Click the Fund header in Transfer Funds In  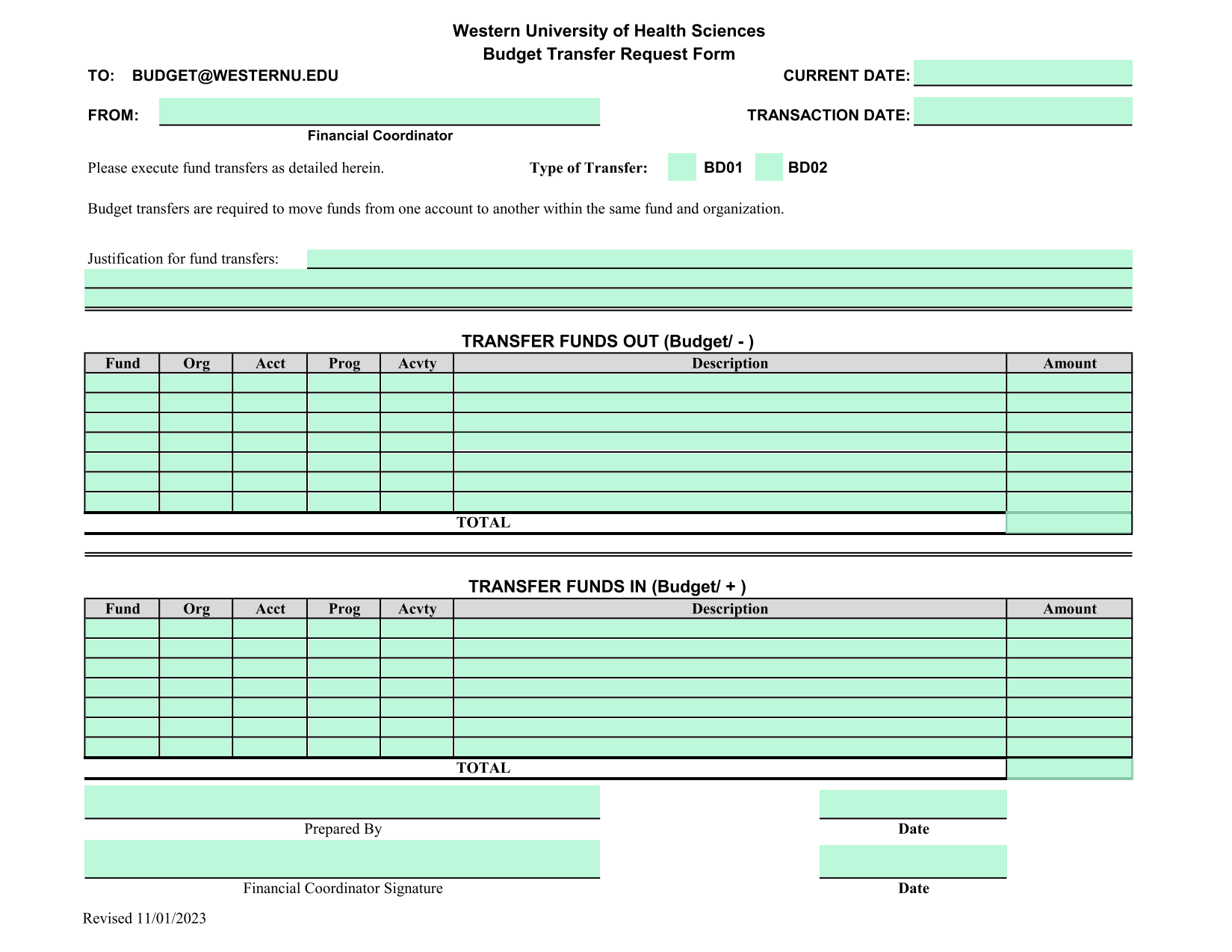(123, 608)
